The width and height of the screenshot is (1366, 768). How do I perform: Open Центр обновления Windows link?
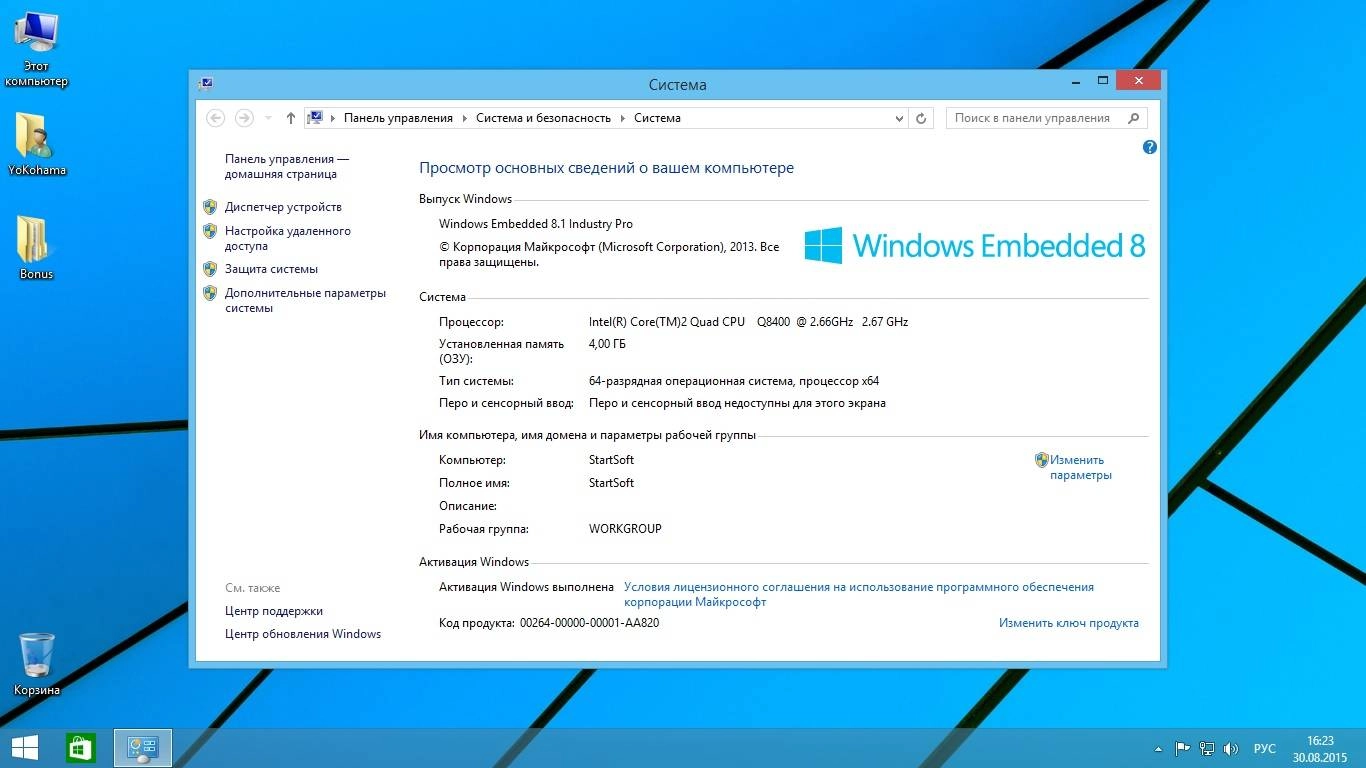click(x=303, y=634)
